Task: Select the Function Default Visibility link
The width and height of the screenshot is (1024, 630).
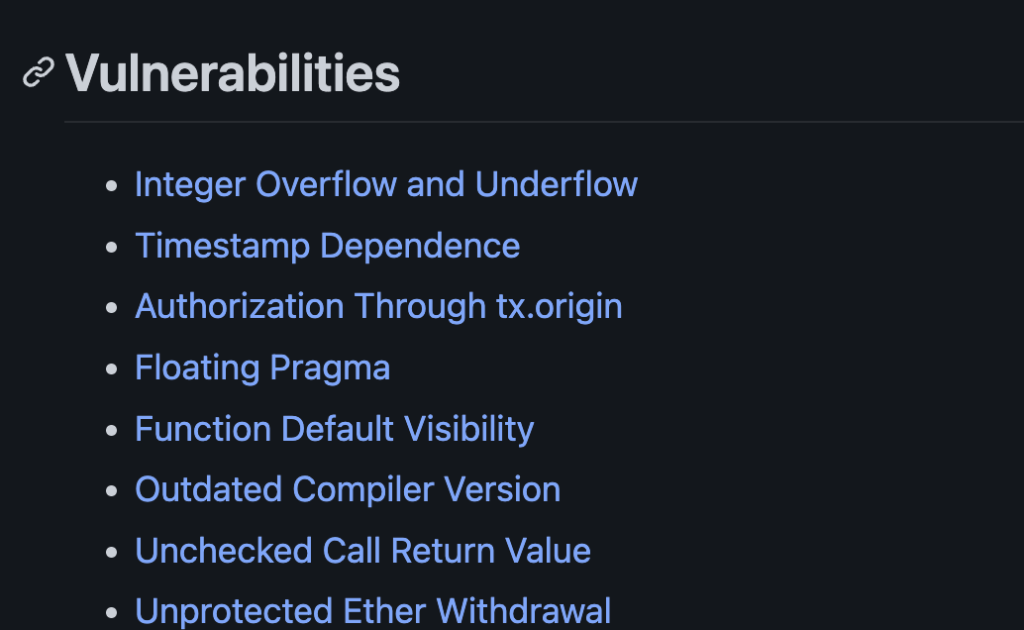Action: point(334,429)
